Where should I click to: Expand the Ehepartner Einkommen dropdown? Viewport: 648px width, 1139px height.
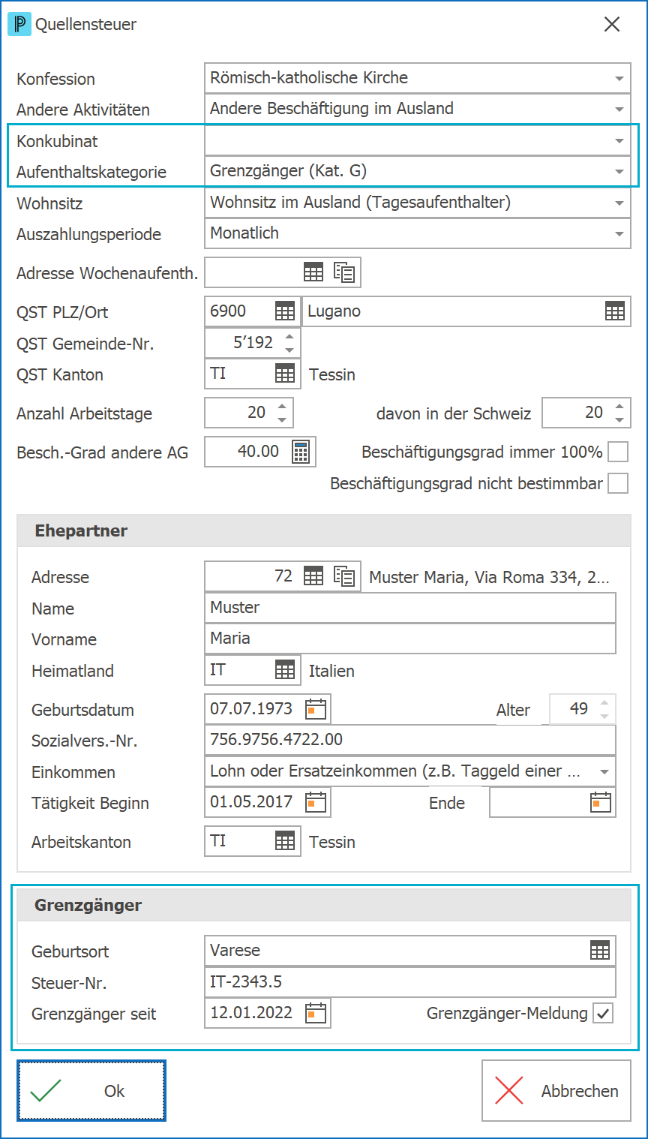click(604, 771)
